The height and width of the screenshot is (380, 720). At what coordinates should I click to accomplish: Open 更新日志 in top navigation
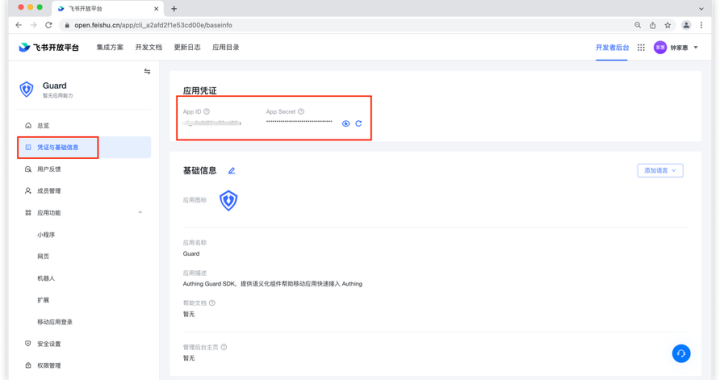(187, 47)
